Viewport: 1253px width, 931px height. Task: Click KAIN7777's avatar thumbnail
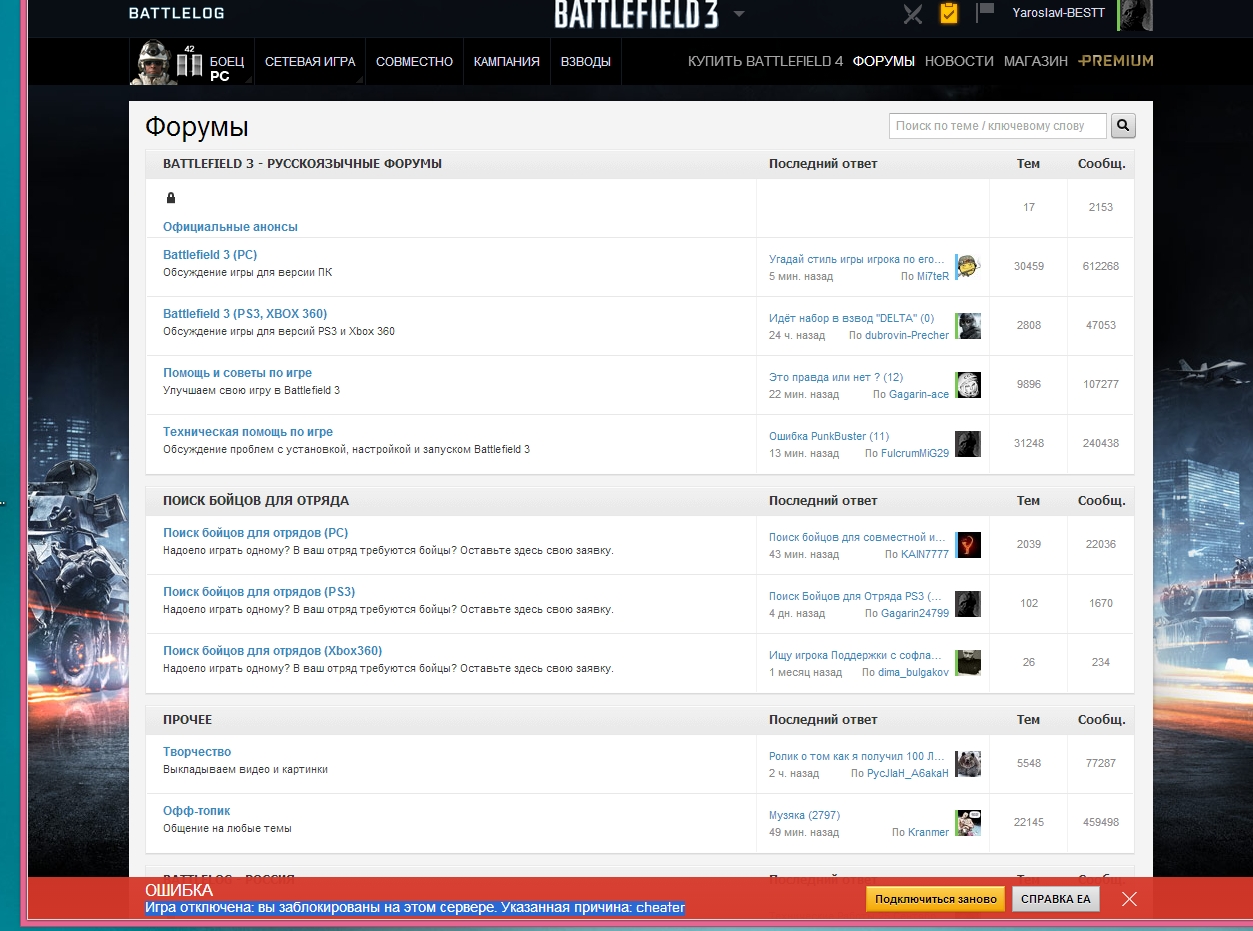pyautogui.click(x=967, y=544)
